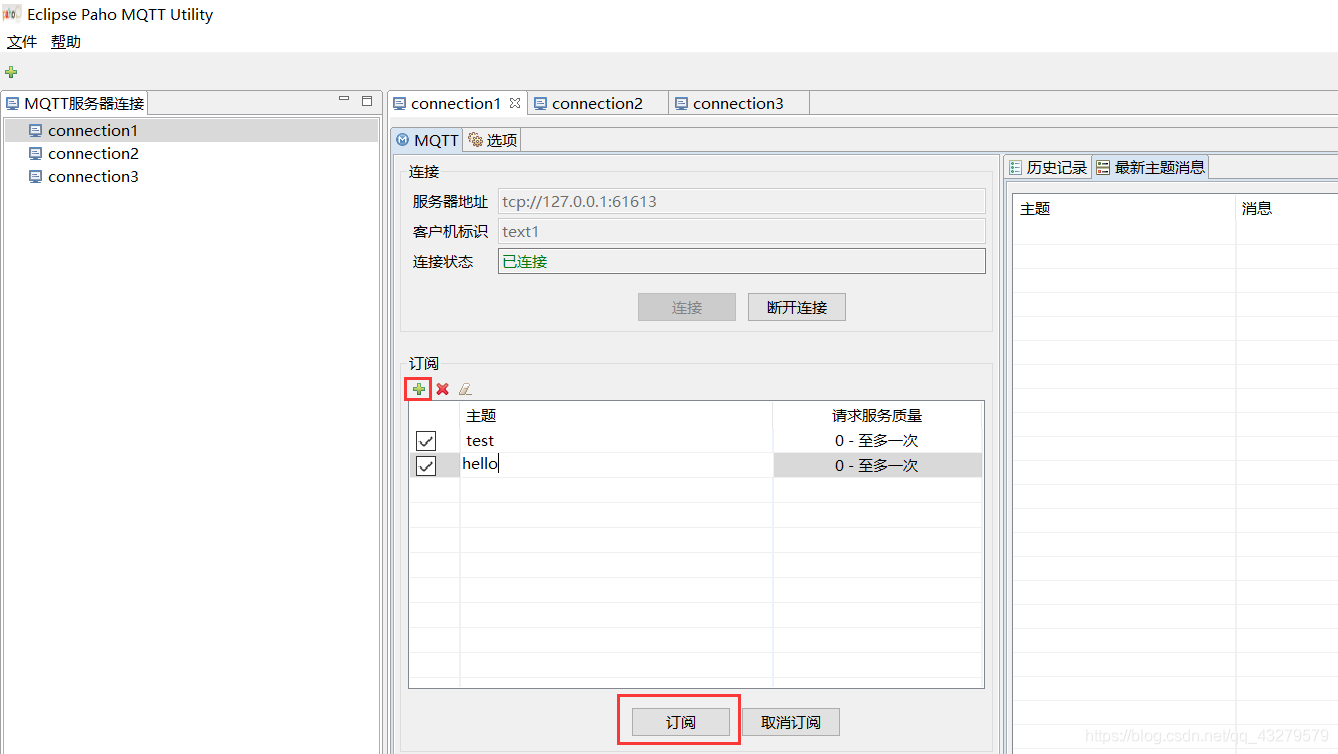Click the Eclipse Paho app icon in title bar

(12, 14)
